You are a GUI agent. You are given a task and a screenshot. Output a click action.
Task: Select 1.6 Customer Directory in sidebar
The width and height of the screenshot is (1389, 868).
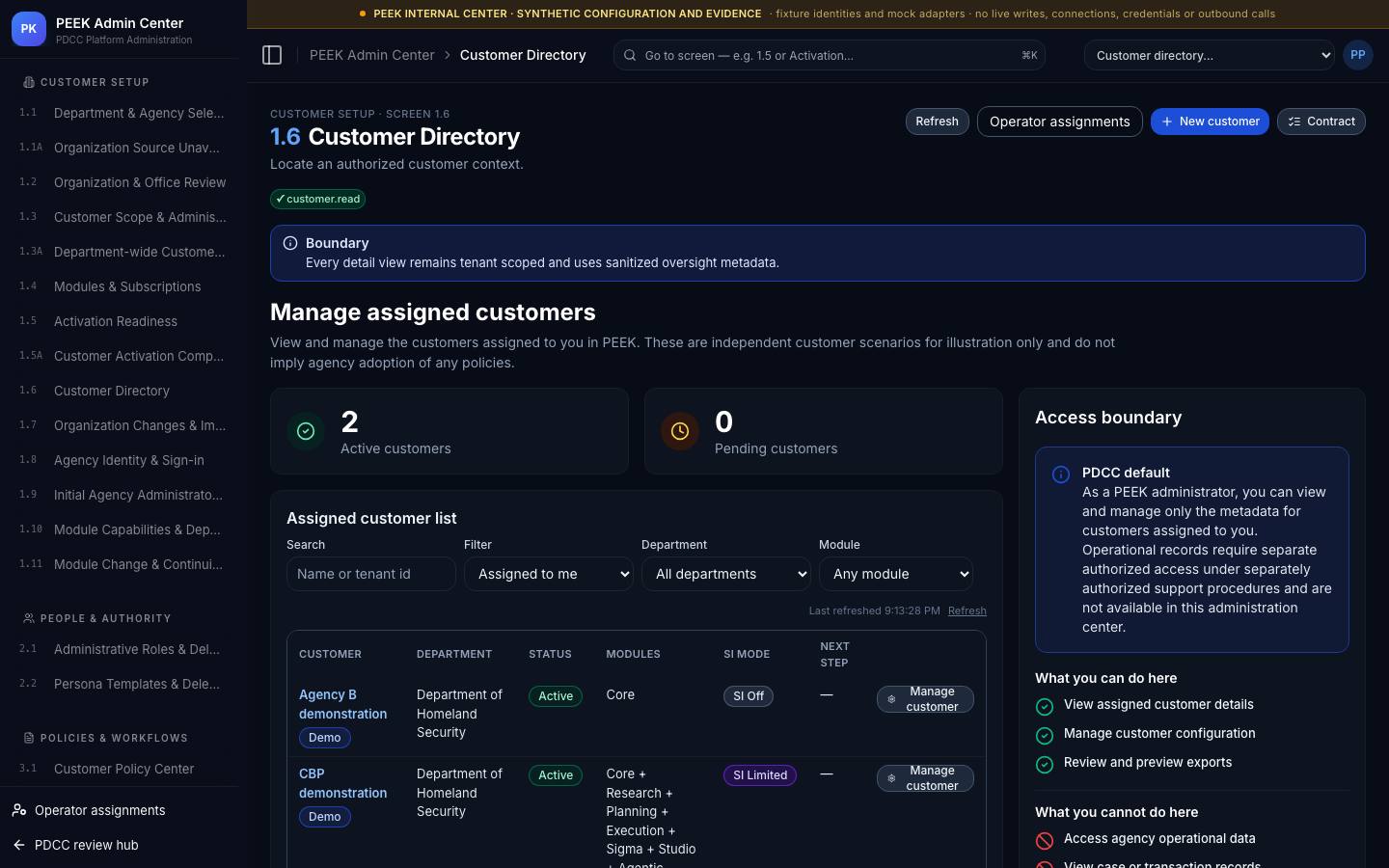123,391
